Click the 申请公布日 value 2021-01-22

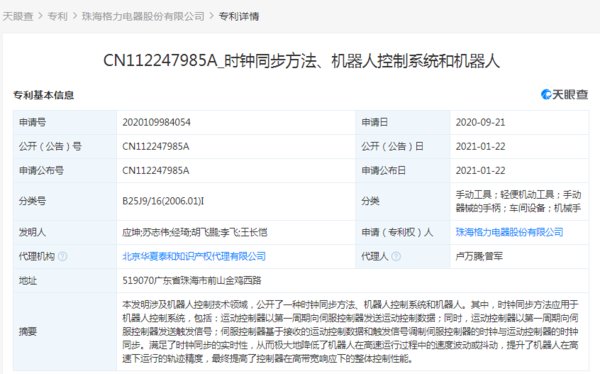[480, 171]
